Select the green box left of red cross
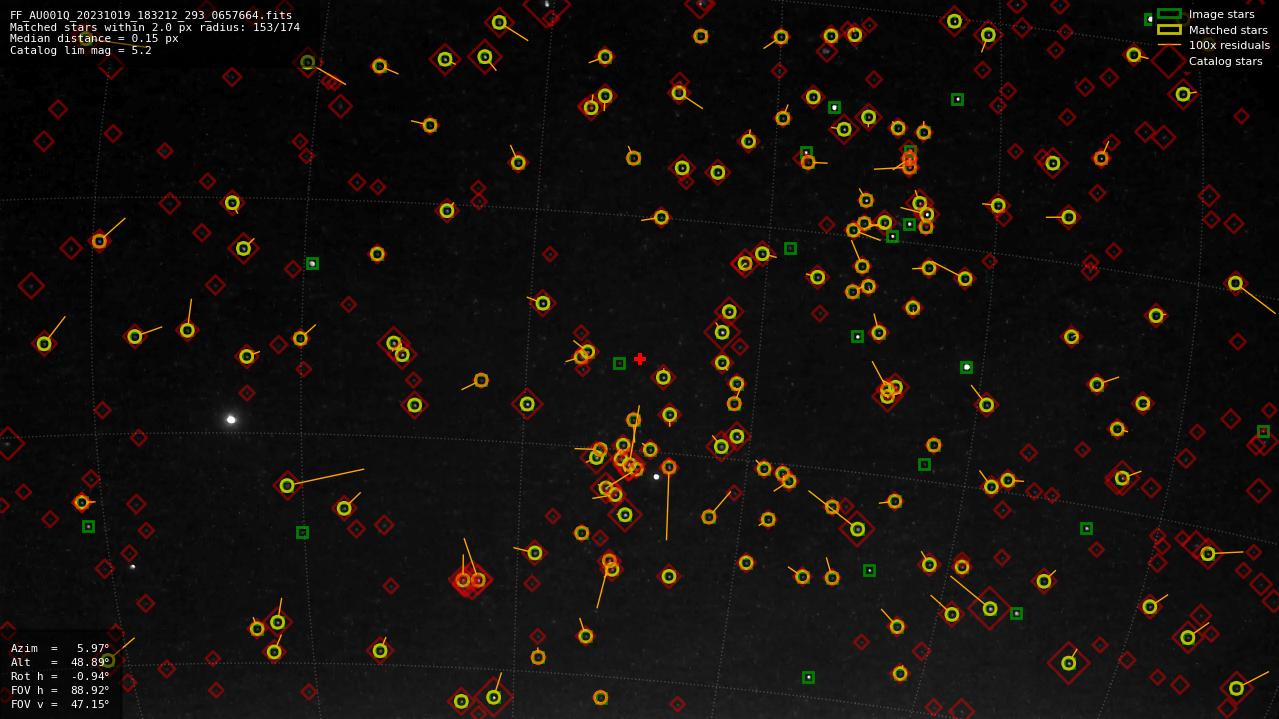This screenshot has width=1279, height=719. [x=619, y=363]
